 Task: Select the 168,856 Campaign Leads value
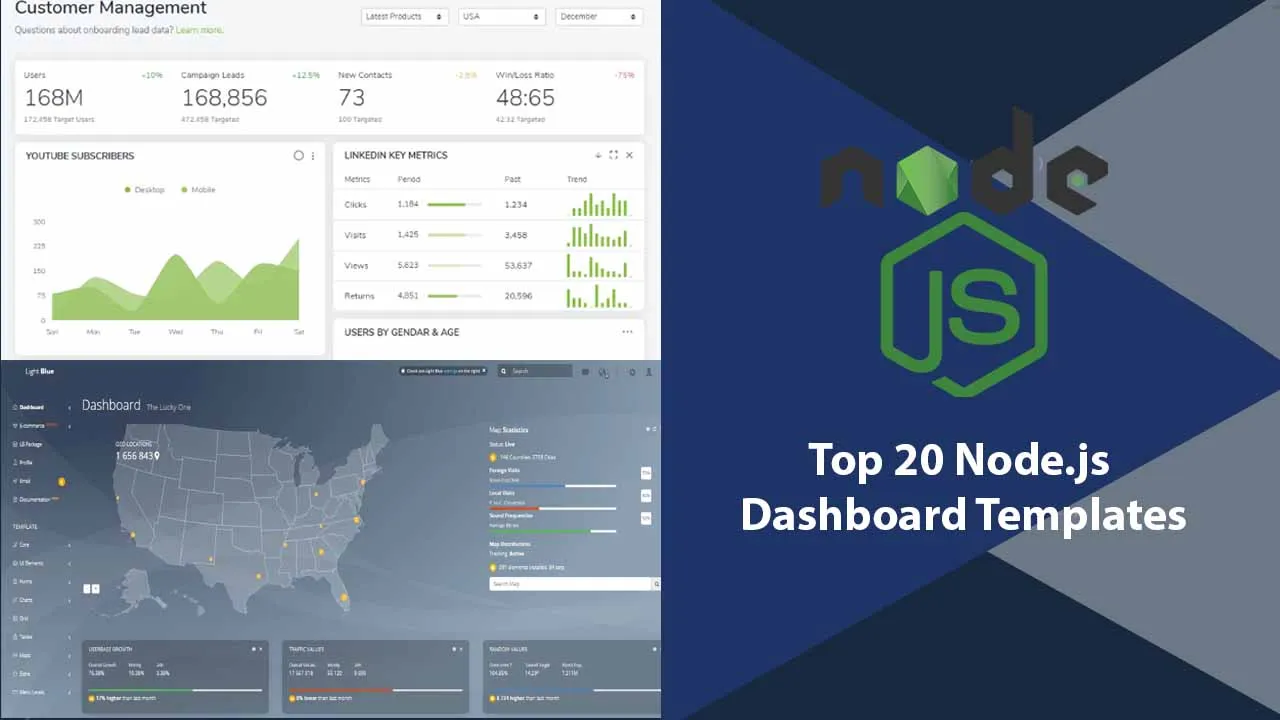(x=225, y=98)
